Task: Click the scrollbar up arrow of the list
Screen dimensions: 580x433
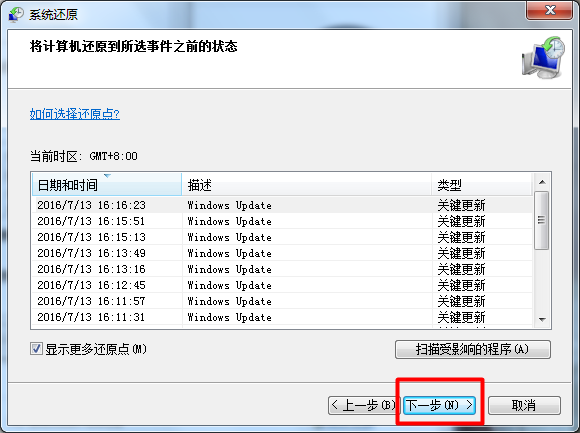Action: (542, 182)
